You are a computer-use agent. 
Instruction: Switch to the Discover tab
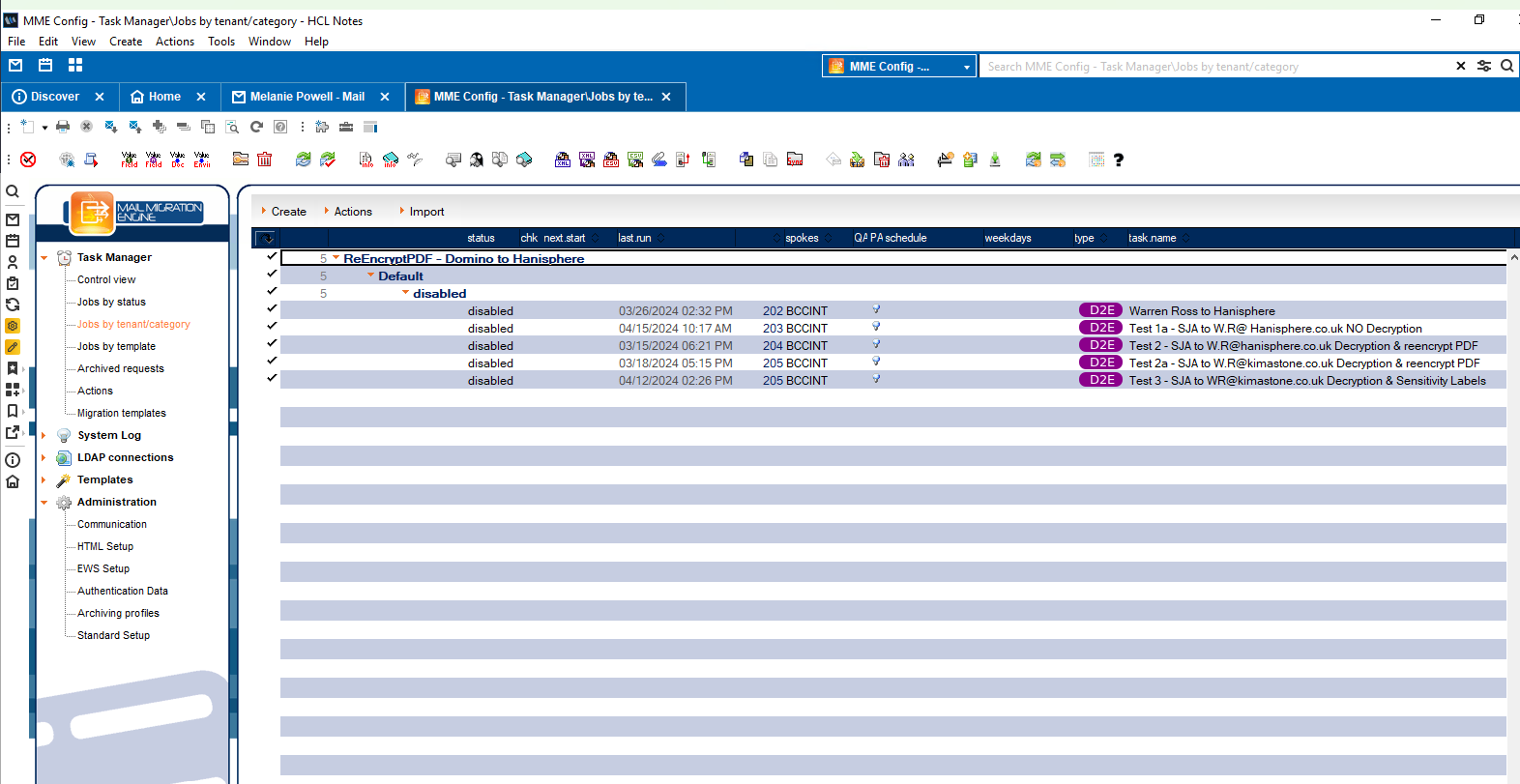[55, 97]
